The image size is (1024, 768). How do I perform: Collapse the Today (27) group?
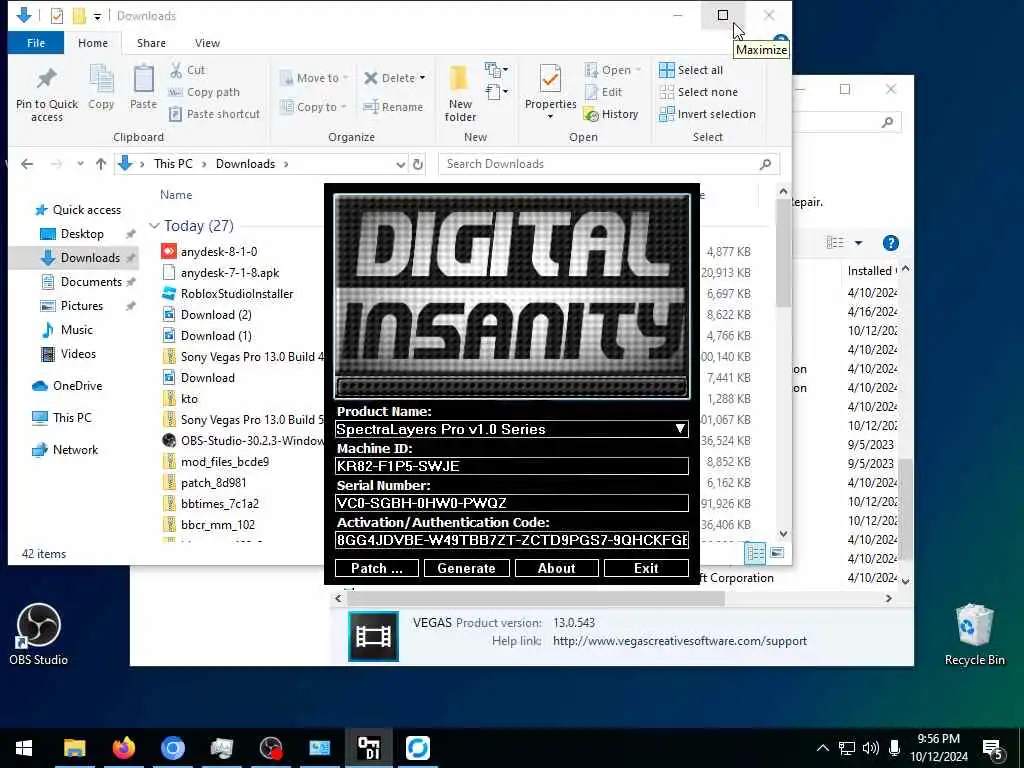154,225
